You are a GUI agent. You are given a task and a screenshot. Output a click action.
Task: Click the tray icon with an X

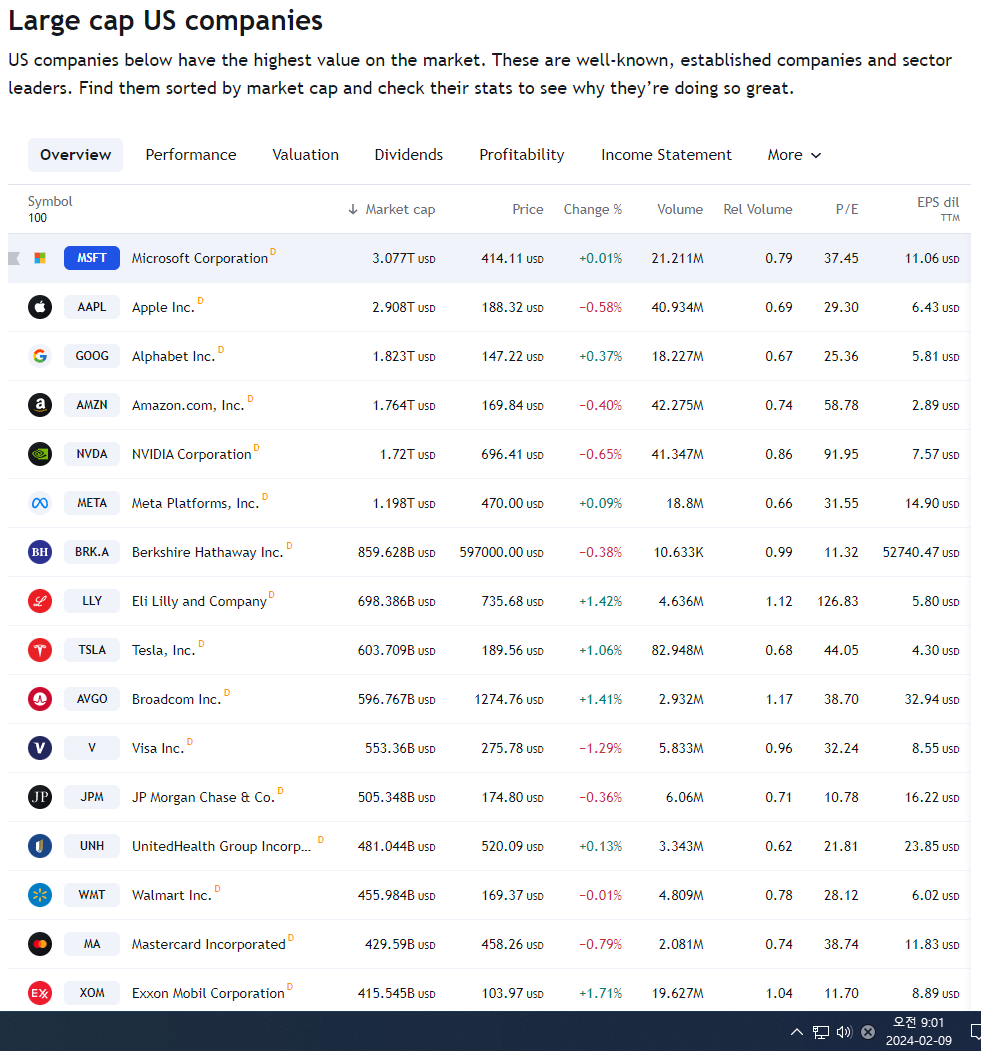pos(868,1032)
